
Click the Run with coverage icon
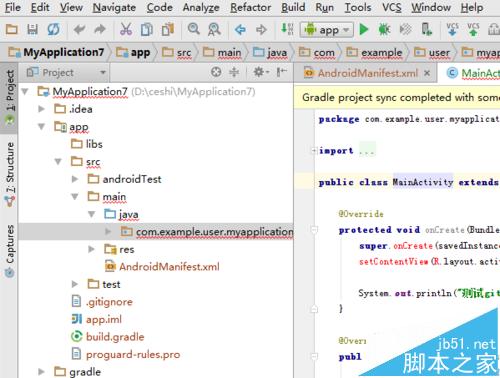tap(405, 30)
